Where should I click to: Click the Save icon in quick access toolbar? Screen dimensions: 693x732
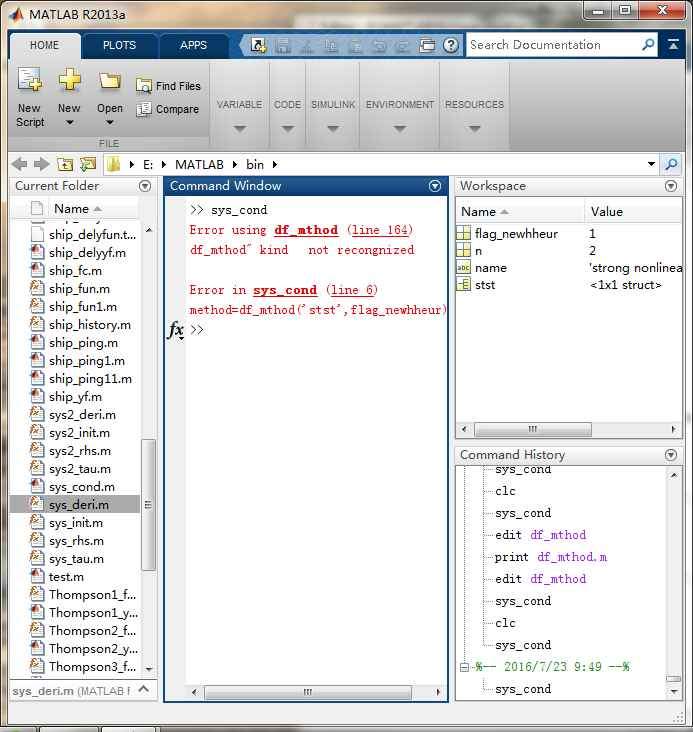(x=283, y=46)
